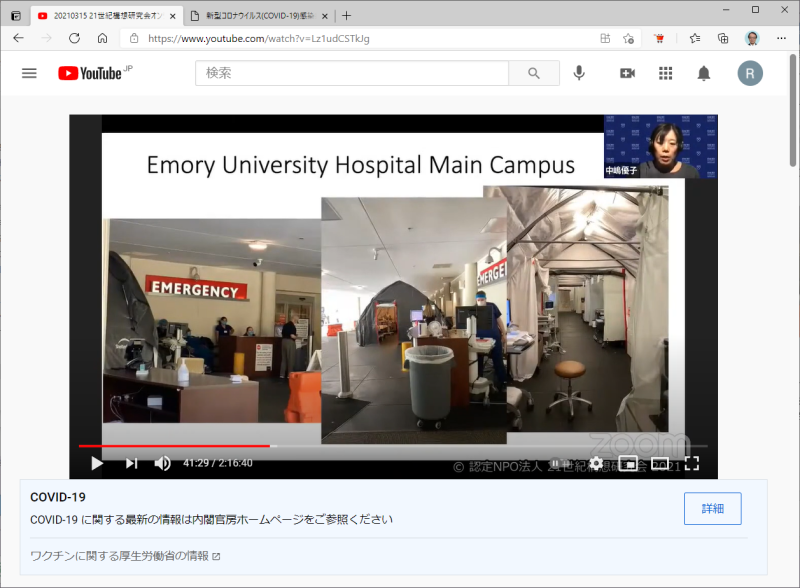
Task: Open the create video camera icon
Action: click(627, 73)
